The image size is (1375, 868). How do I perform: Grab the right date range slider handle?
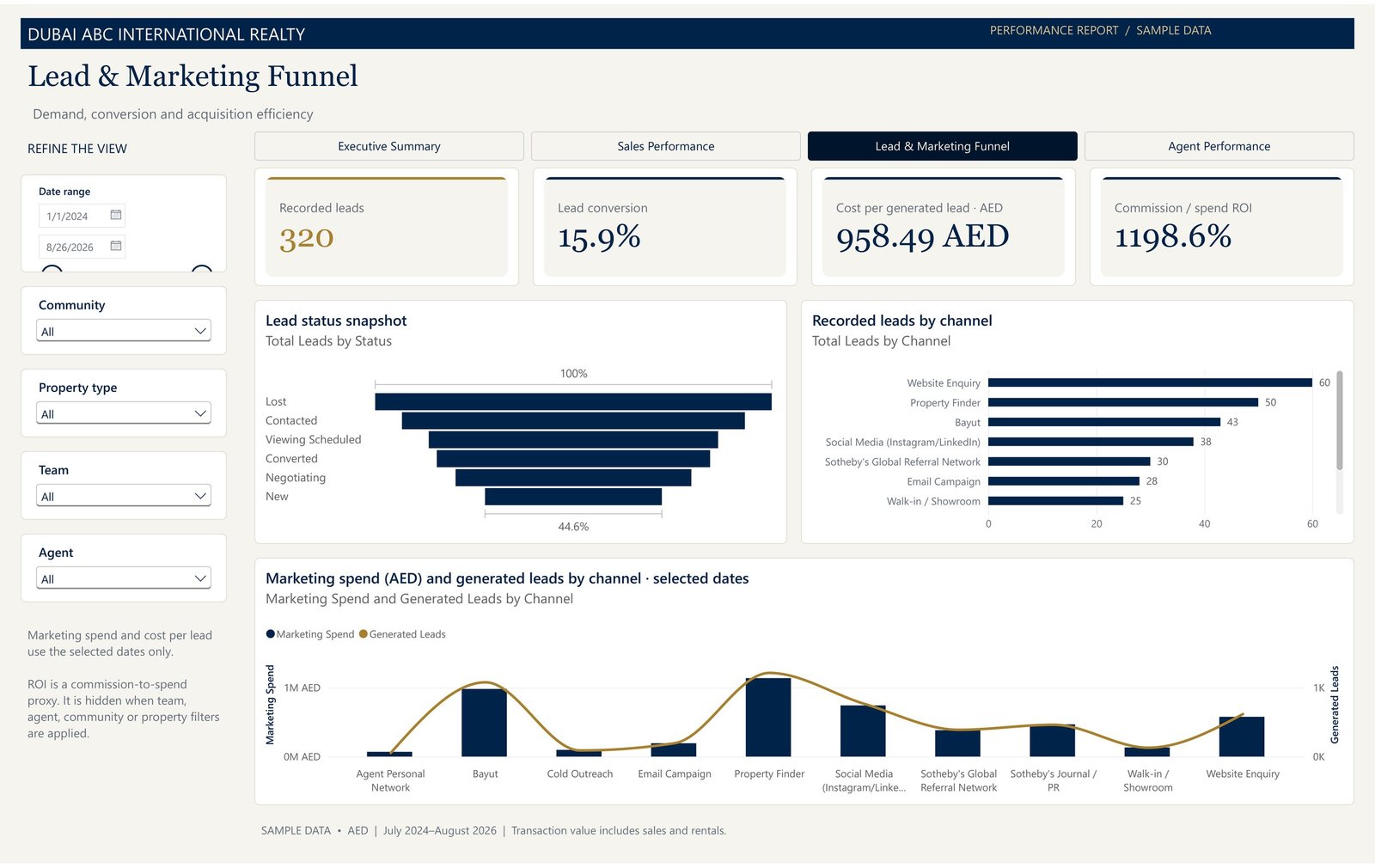tap(202, 270)
